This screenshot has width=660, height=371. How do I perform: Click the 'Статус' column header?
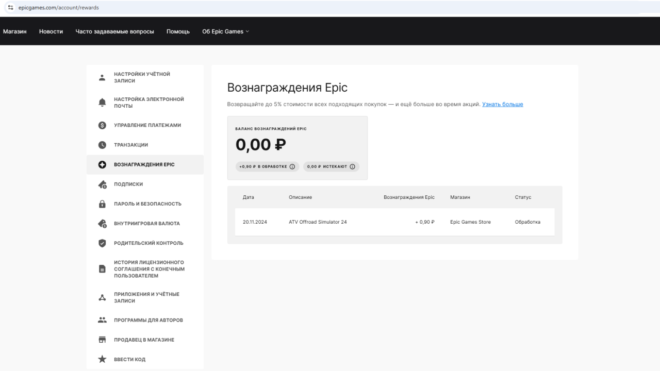pos(523,197)
